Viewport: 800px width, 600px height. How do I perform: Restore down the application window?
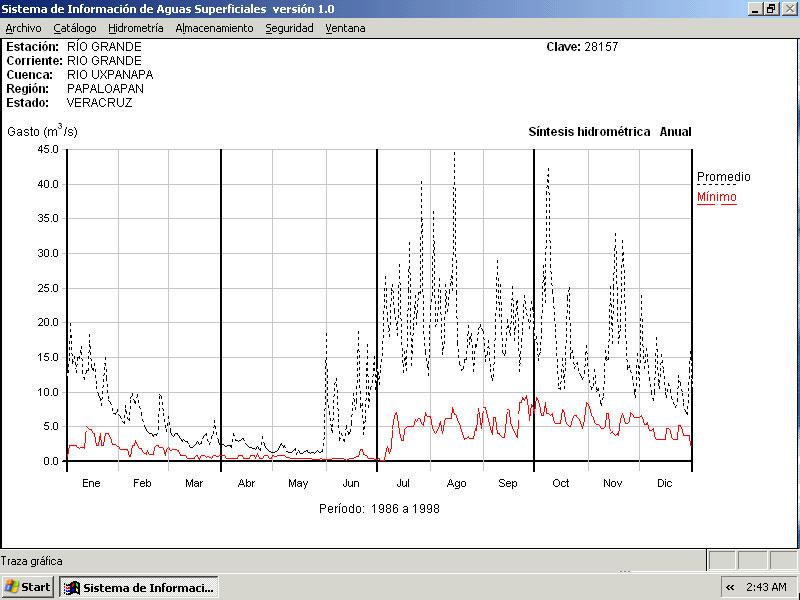771,8
